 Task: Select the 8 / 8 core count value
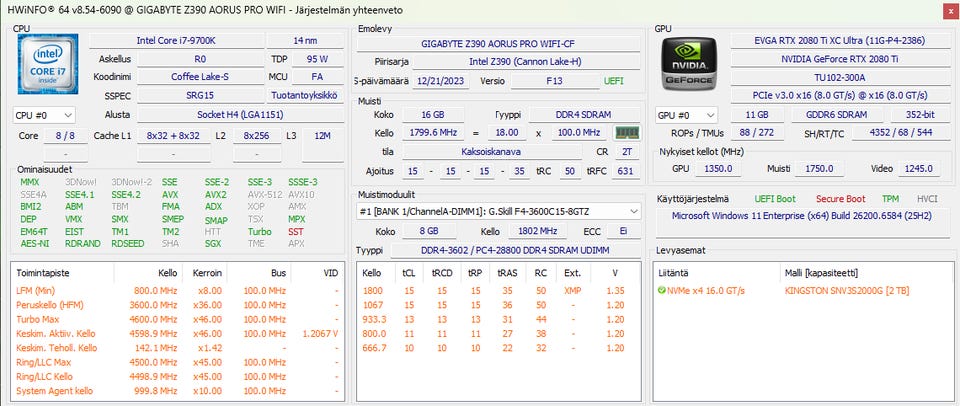[66, 135]
